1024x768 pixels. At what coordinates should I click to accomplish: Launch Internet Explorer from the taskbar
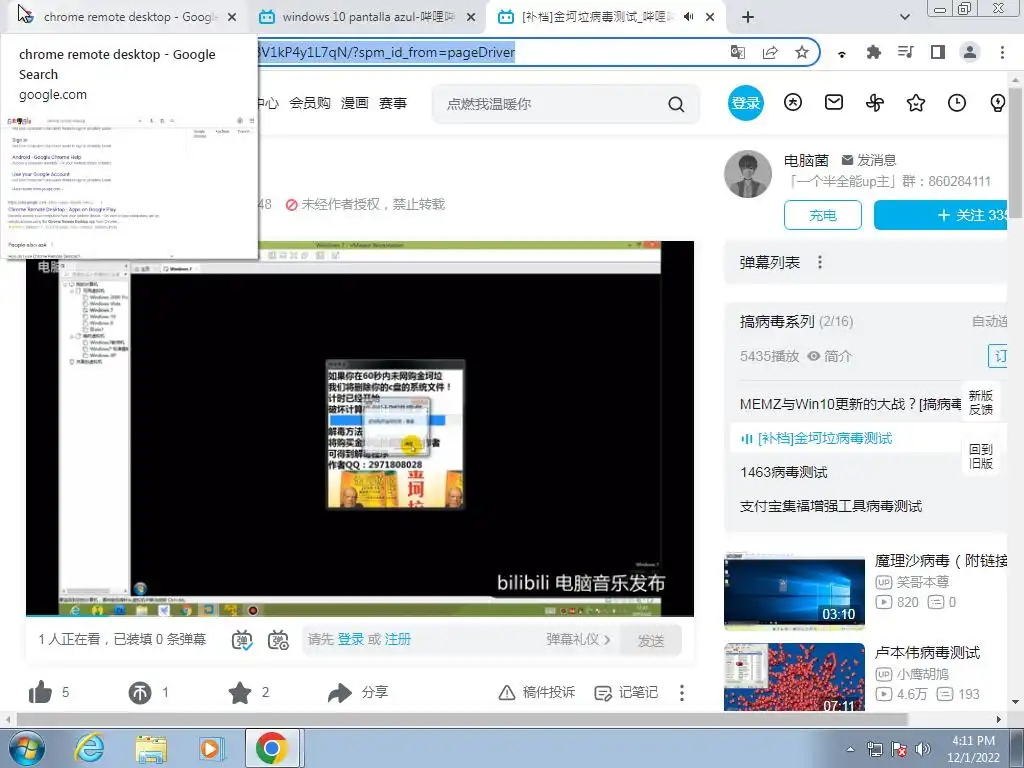89,748
